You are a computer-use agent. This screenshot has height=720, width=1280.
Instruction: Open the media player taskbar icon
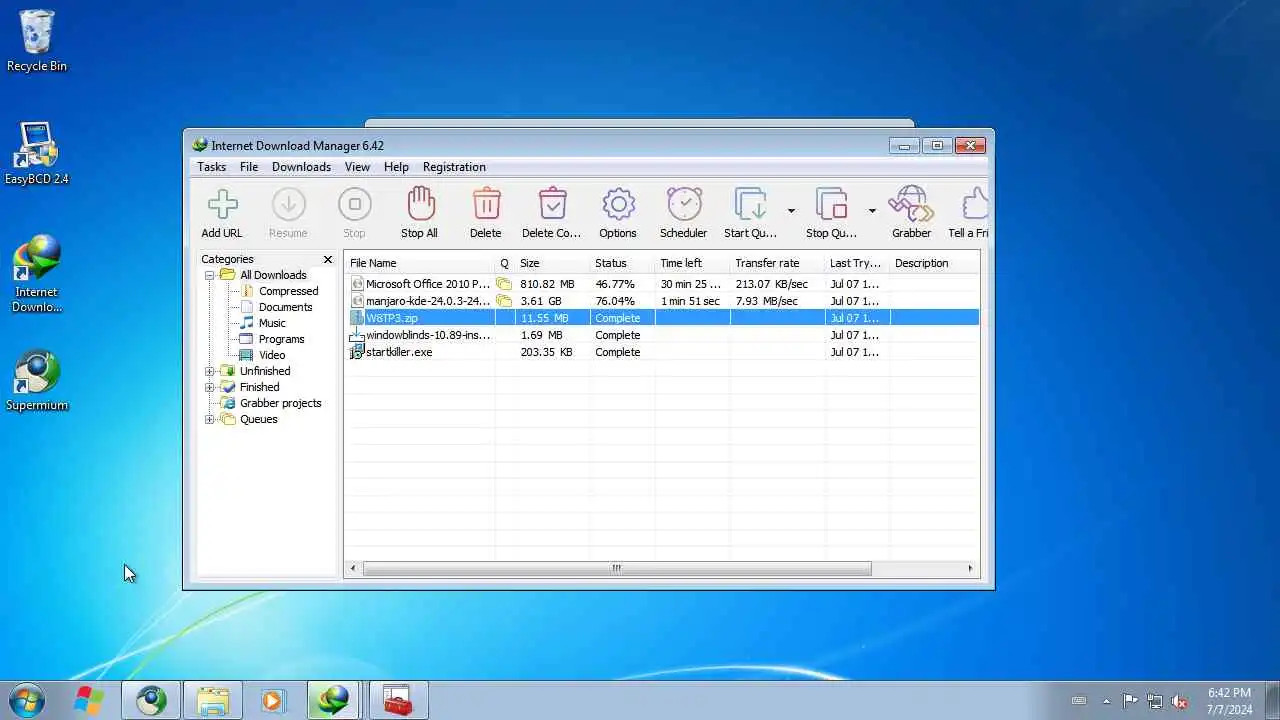pos(272,699)
